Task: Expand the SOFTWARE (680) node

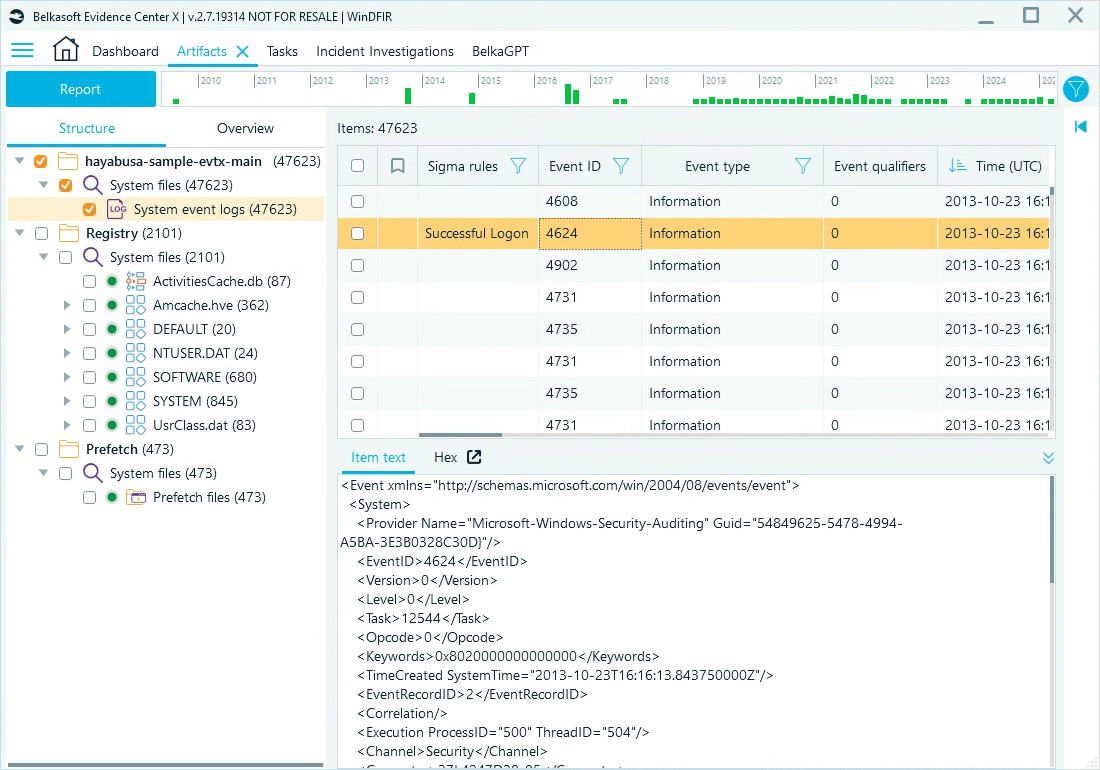Action: [x=67, y=377]
